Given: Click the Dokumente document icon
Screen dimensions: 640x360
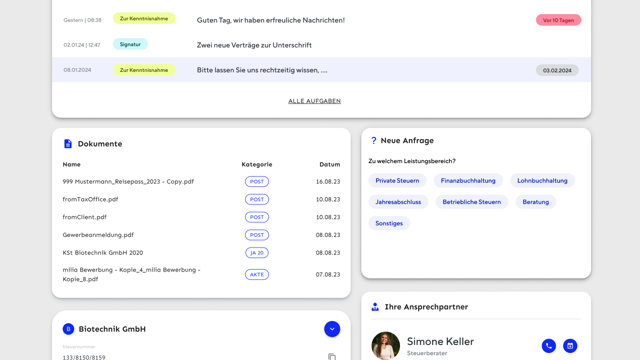Looking at the screenshot, I should [x=68, y=144].
